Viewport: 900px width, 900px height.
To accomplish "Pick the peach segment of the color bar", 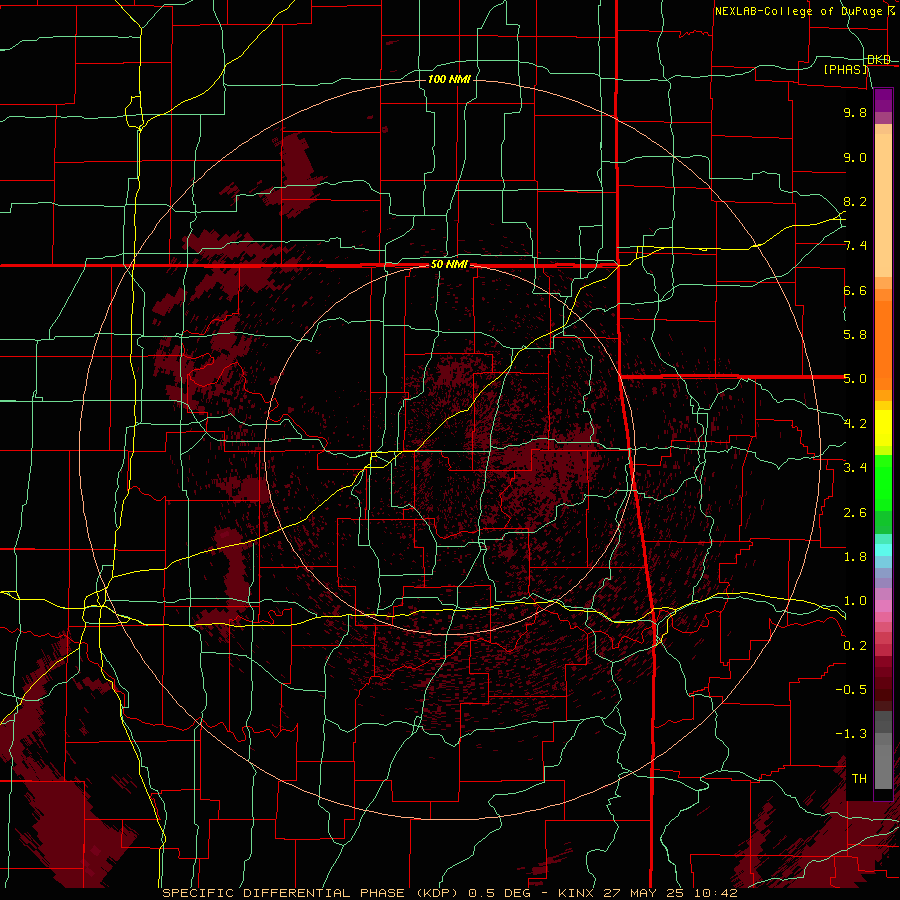I will pyautogui.click(x=883, y=205).
